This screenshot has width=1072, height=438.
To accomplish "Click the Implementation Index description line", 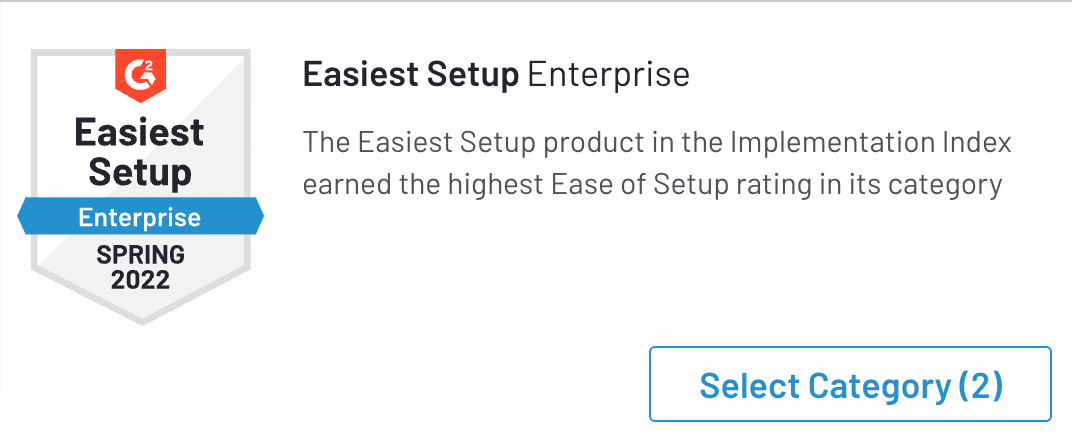I will tap(657, 142).
